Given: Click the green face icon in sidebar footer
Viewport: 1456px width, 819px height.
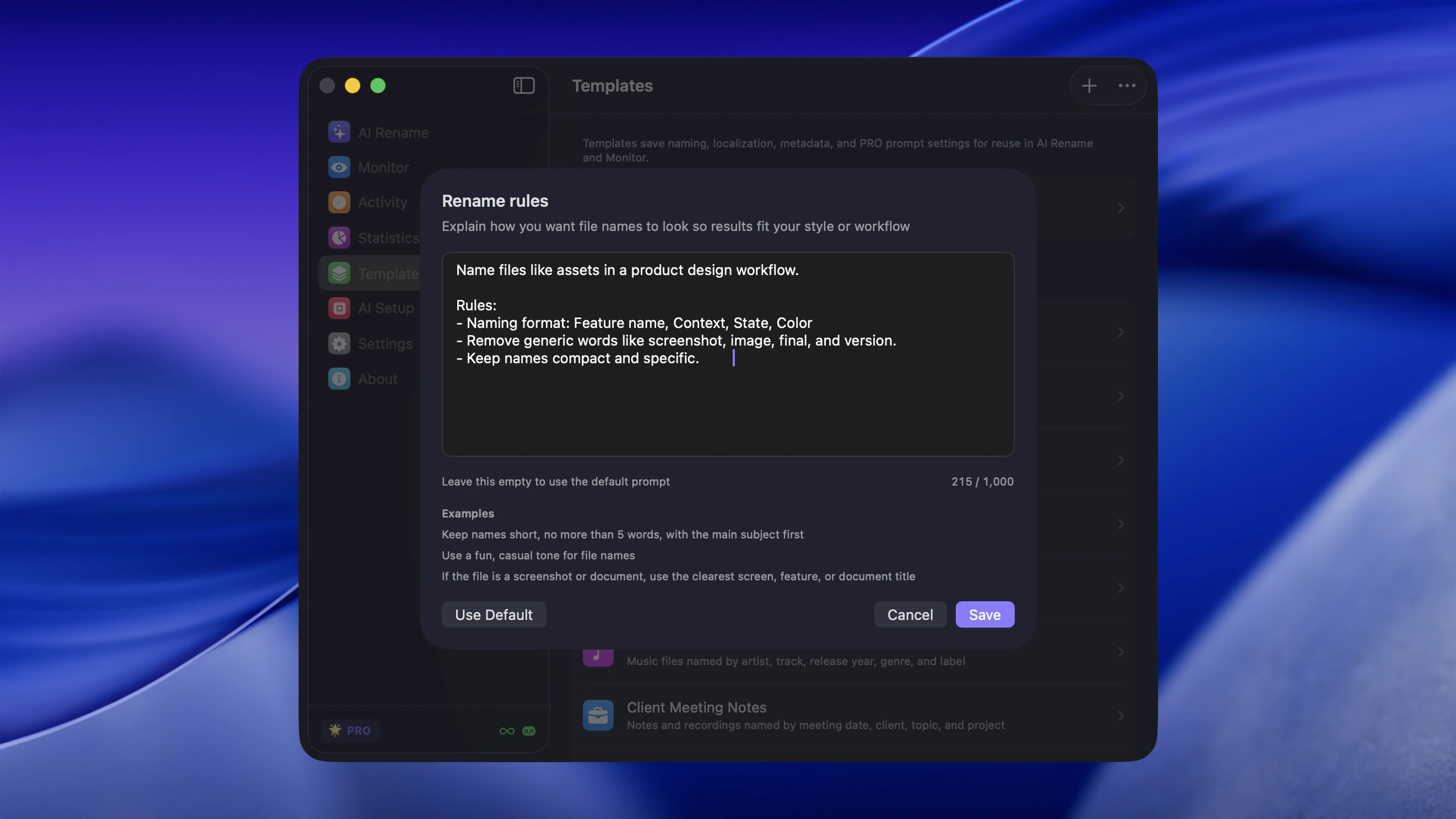Looking at the screenshot, I should pyautogui.click(x=529, y=731).
